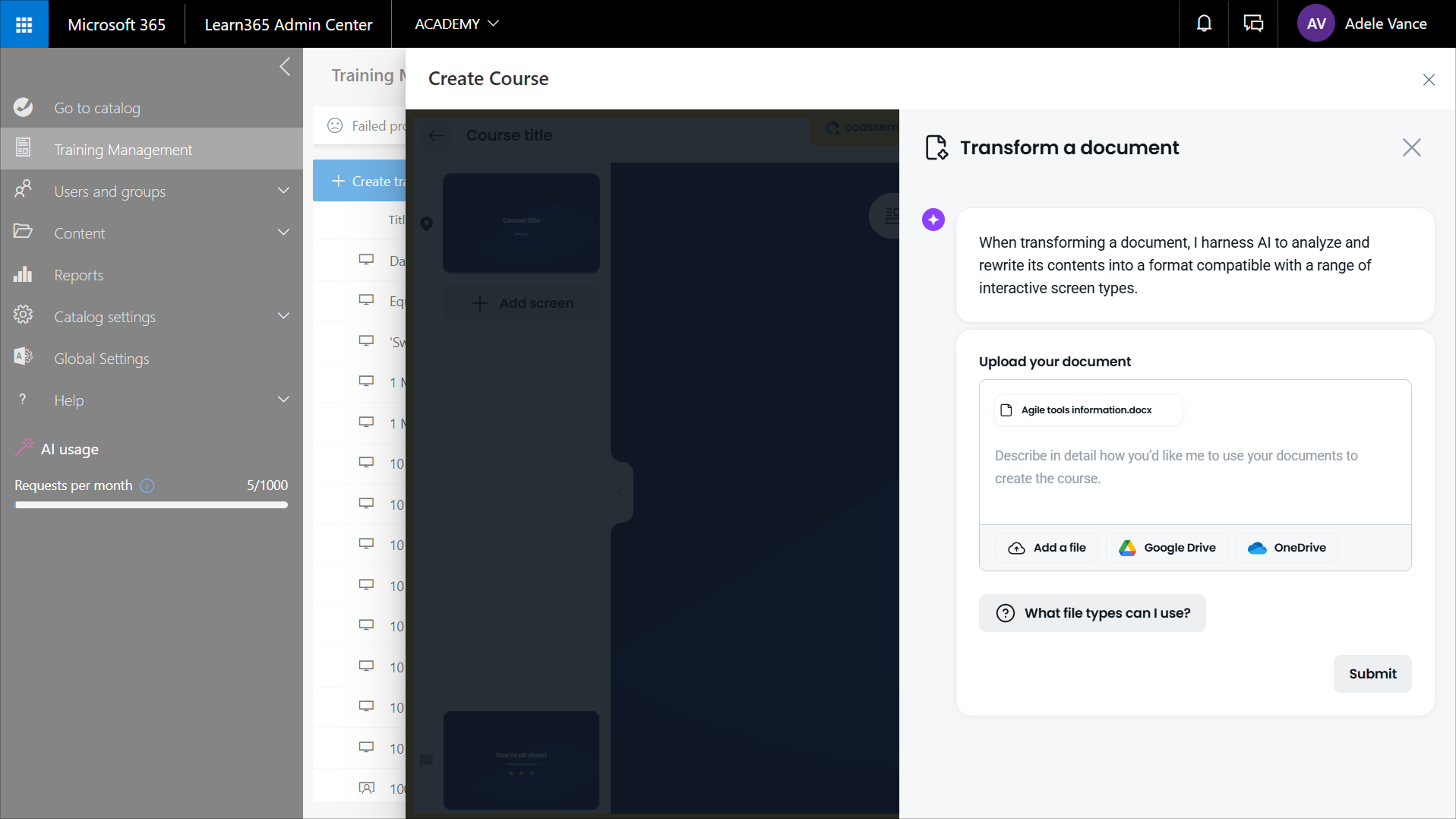Click the purple AI sparkle icon
This screenshot has height=819, width=1456.
(933, 220)
